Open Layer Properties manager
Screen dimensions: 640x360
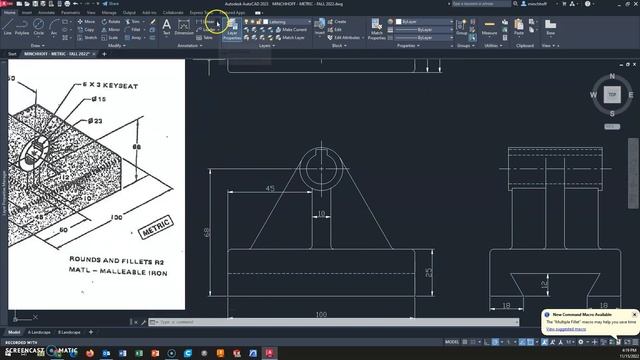coord(232,30)
